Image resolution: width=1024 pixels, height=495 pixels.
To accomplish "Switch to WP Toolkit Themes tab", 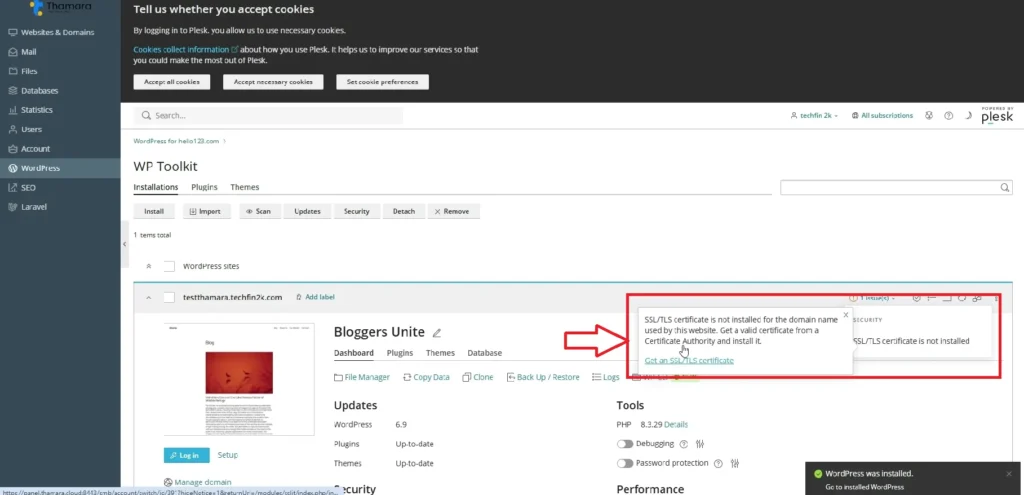I will [x=245, y=187].
